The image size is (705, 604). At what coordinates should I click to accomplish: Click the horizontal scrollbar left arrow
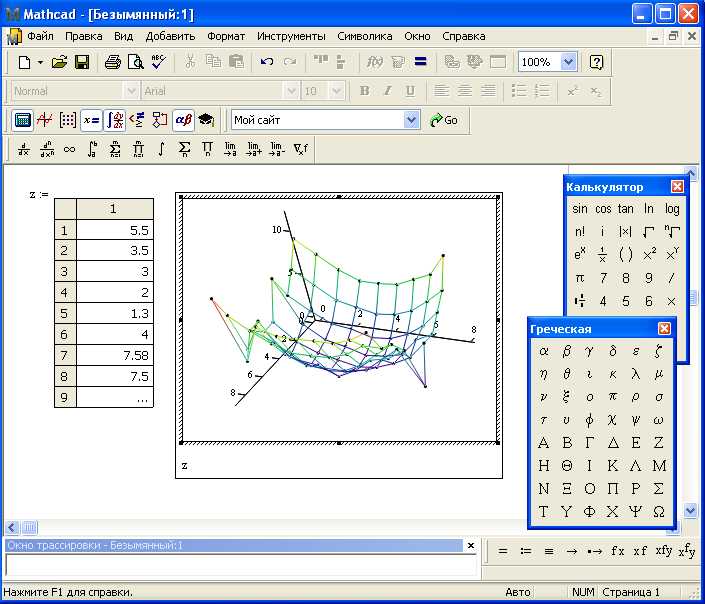click(12, 527)
